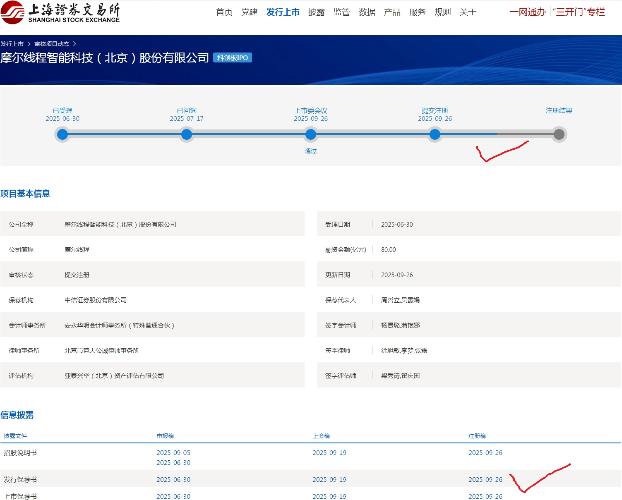Open the 关于 navigation menu item

468,12
